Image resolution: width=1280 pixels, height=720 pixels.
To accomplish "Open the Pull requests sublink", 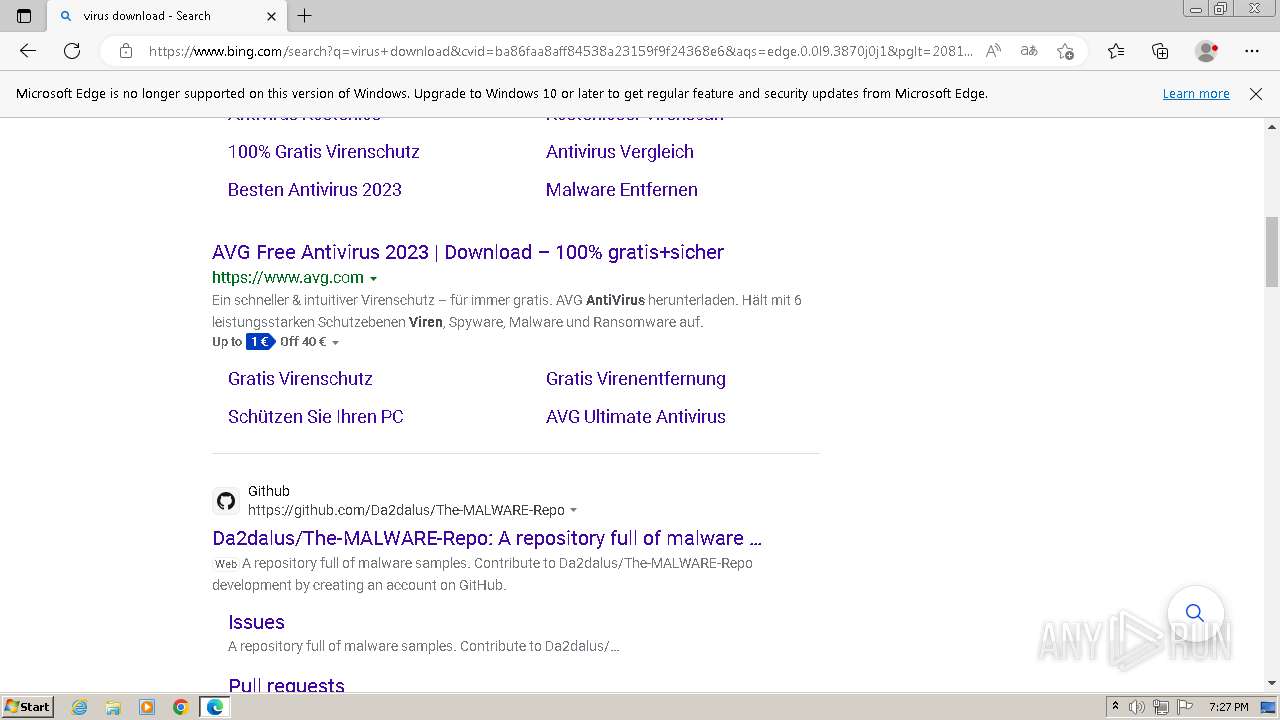I will coord(286,685).
